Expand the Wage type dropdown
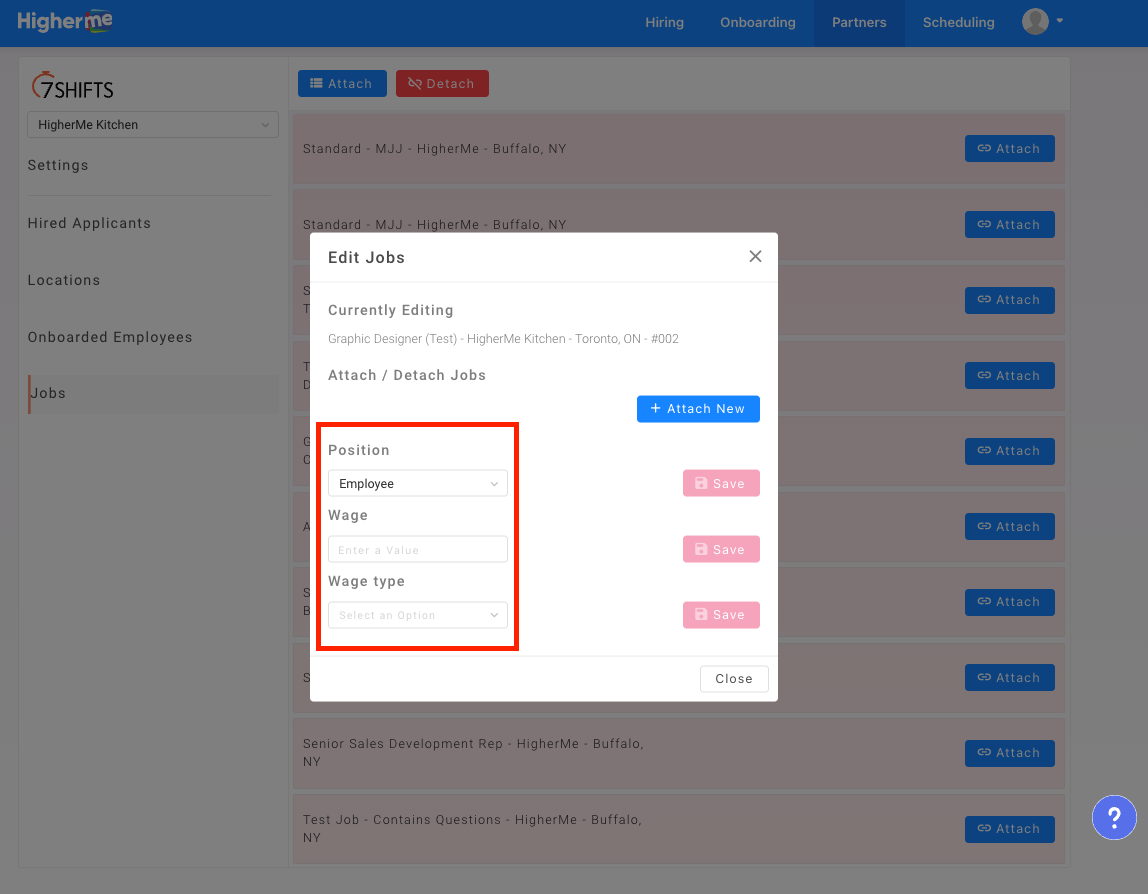Screen dimensions: 1148x894 [417, 615]
